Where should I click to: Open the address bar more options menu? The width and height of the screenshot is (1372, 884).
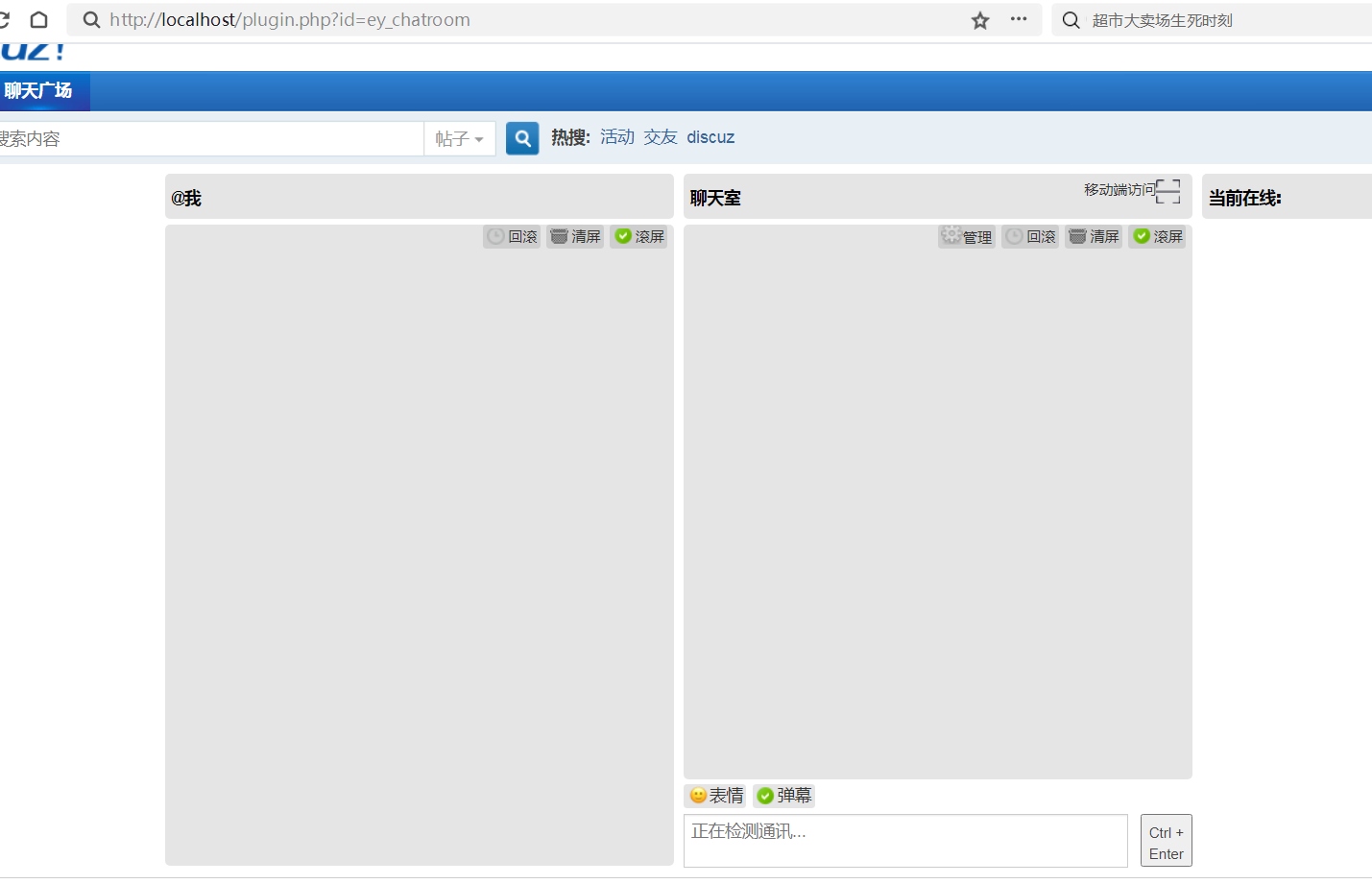pyautogui.click(x=1019, y=19)
